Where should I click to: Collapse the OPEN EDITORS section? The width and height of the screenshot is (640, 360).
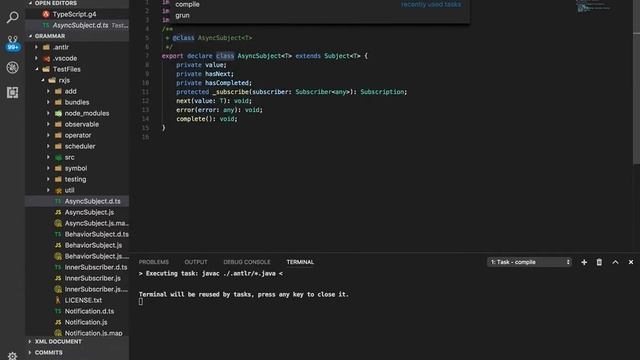(56, 3)
